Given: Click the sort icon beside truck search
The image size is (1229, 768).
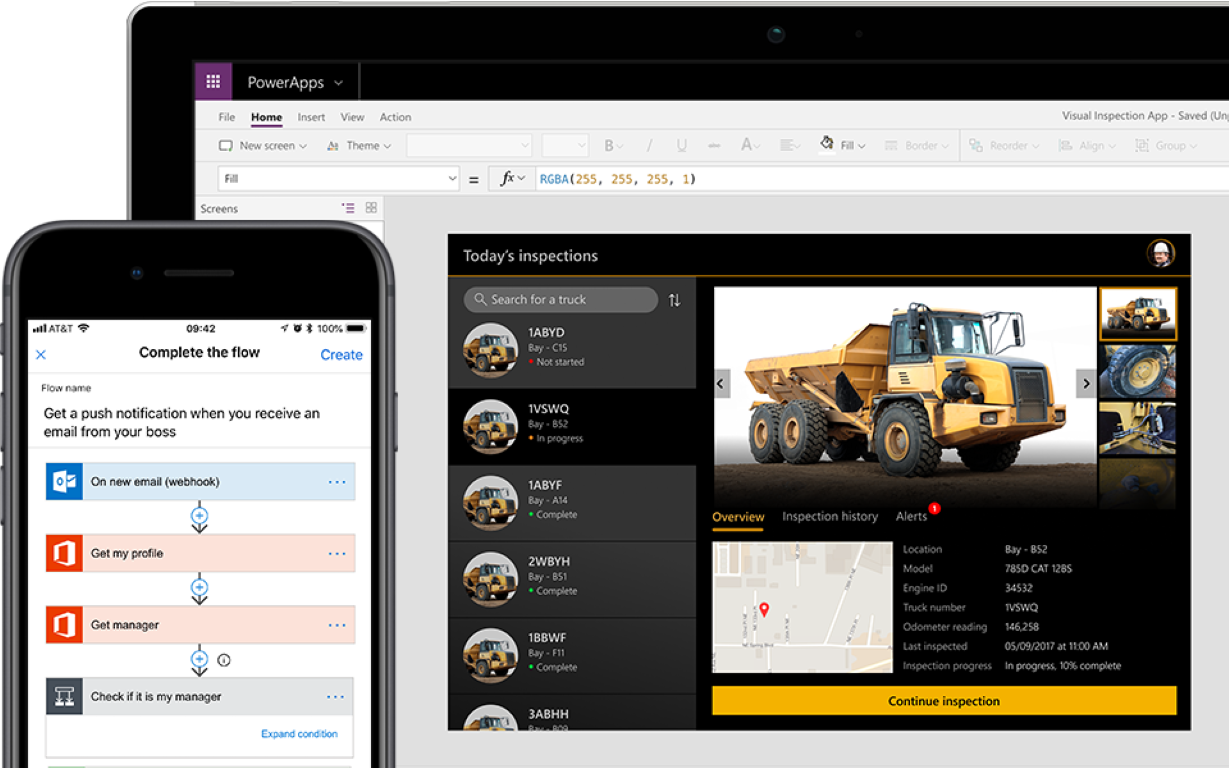Looking at the screenshot, I should click(674, 299).
